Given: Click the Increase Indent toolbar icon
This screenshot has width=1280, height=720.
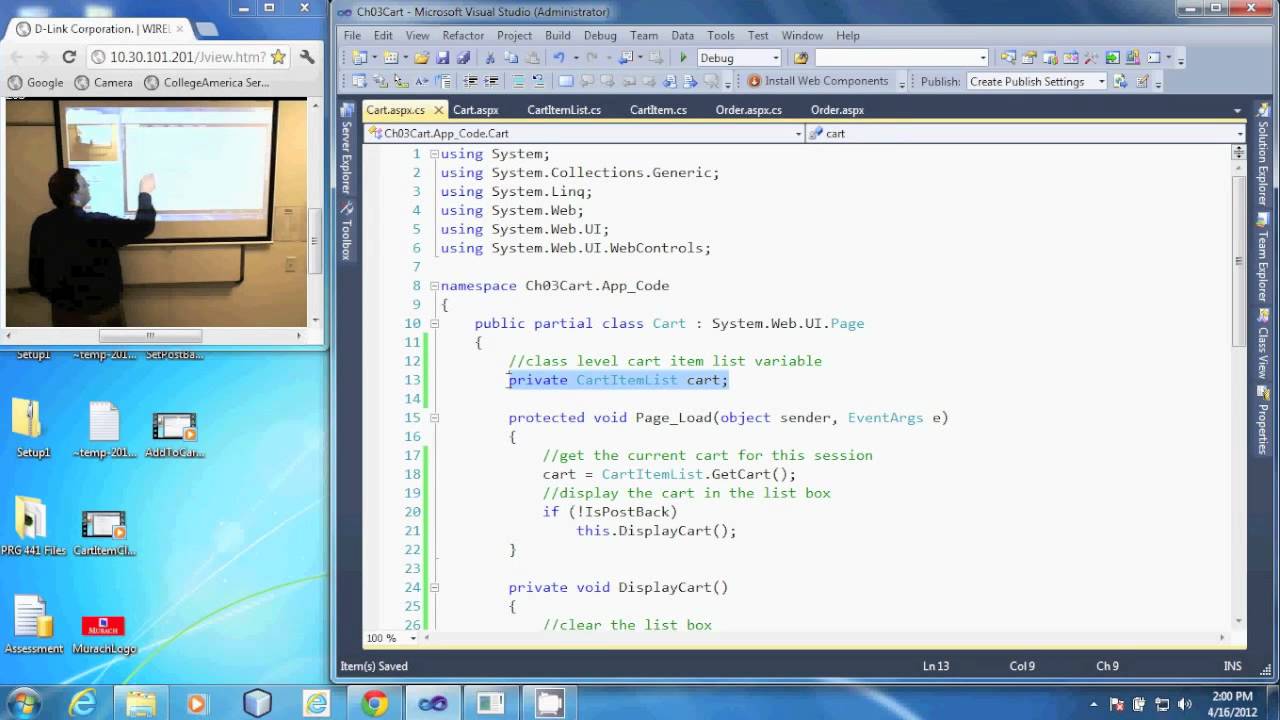Looking at the screenshot, I should pyautogui.click(x=491, y=81).
